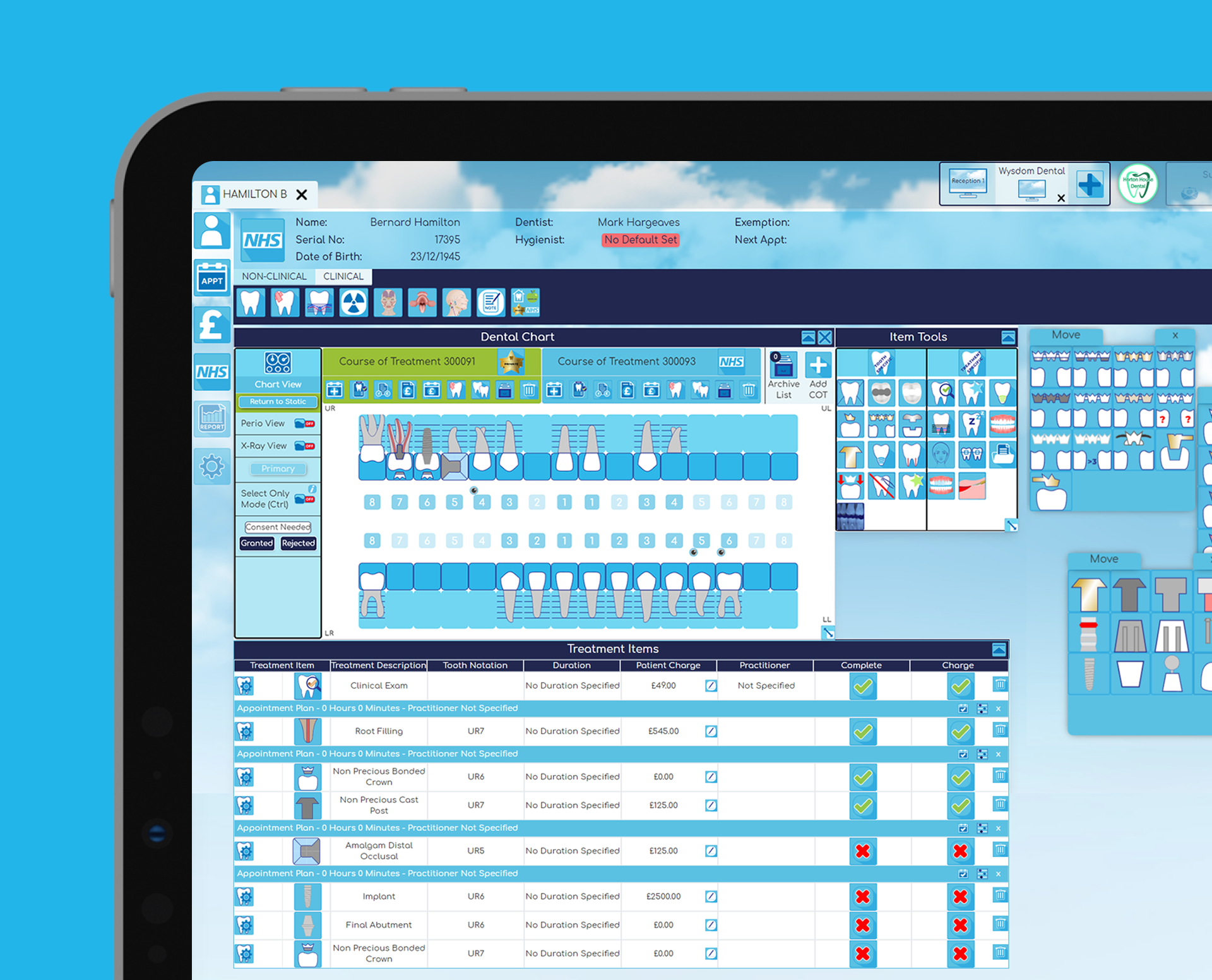Switch to Perio View mode

[305, 421]
